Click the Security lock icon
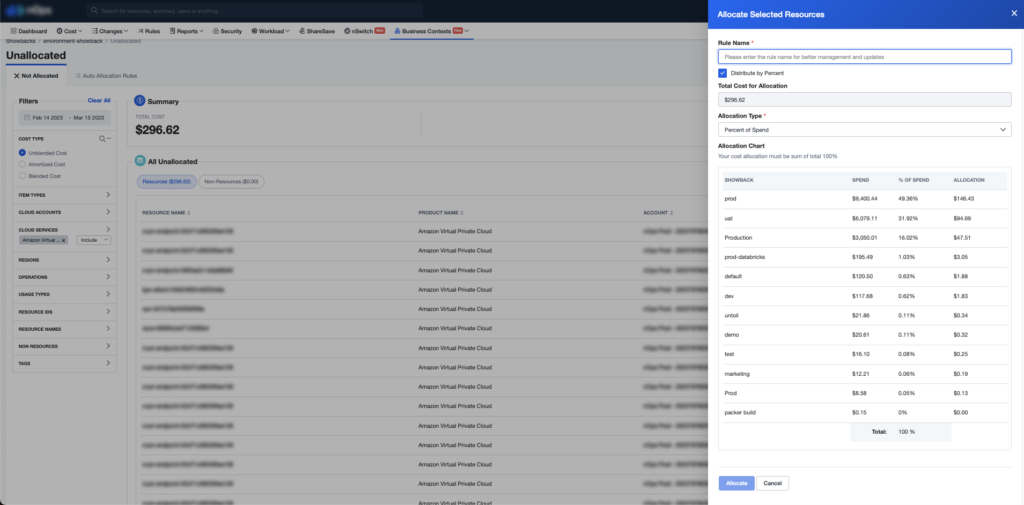1024x505 pixels. point(216,31)
